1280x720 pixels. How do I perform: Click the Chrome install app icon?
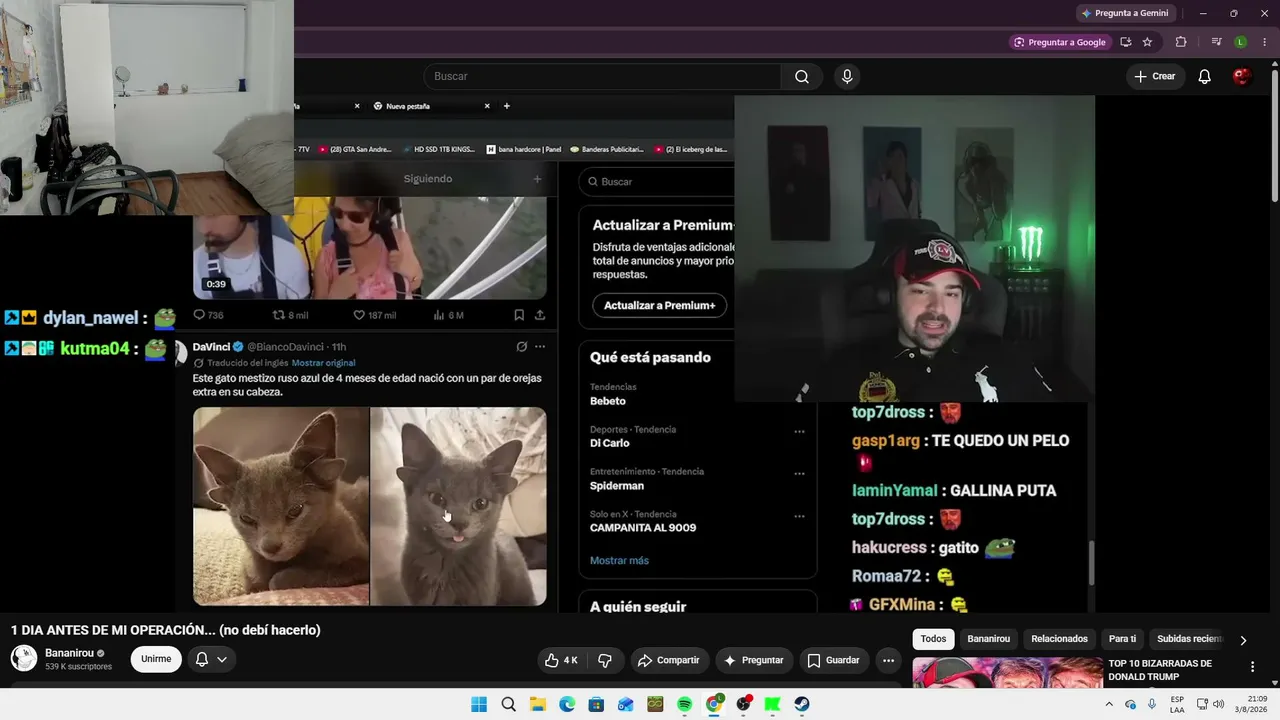tap(1125, 42)
